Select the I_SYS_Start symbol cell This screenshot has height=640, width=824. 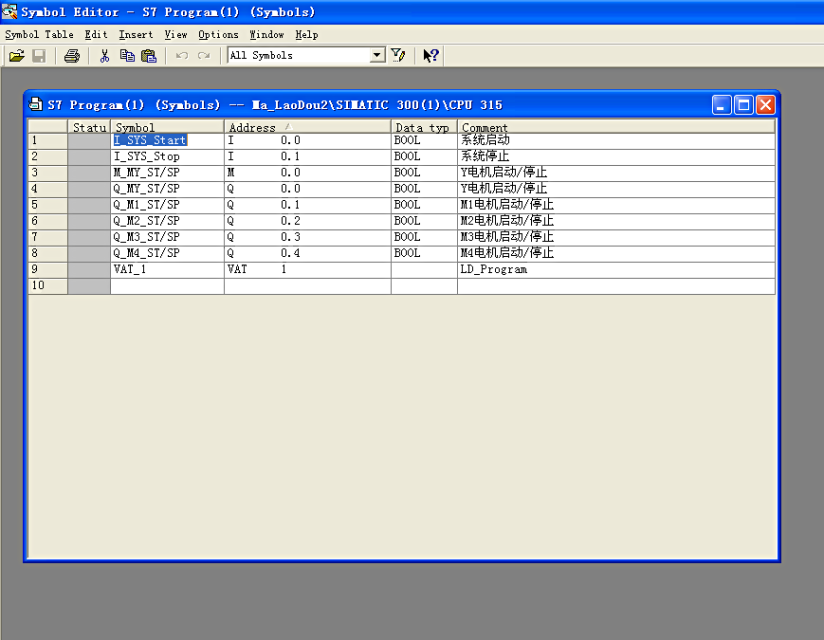(167, 140)
